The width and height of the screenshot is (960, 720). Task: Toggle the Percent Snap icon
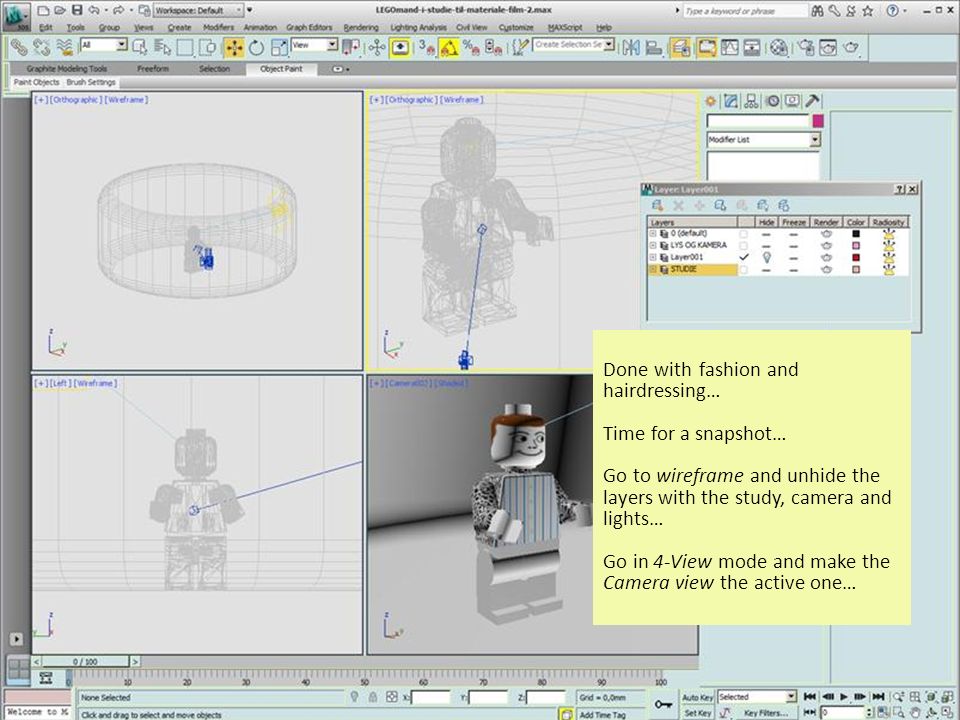(x=470, y=48)
